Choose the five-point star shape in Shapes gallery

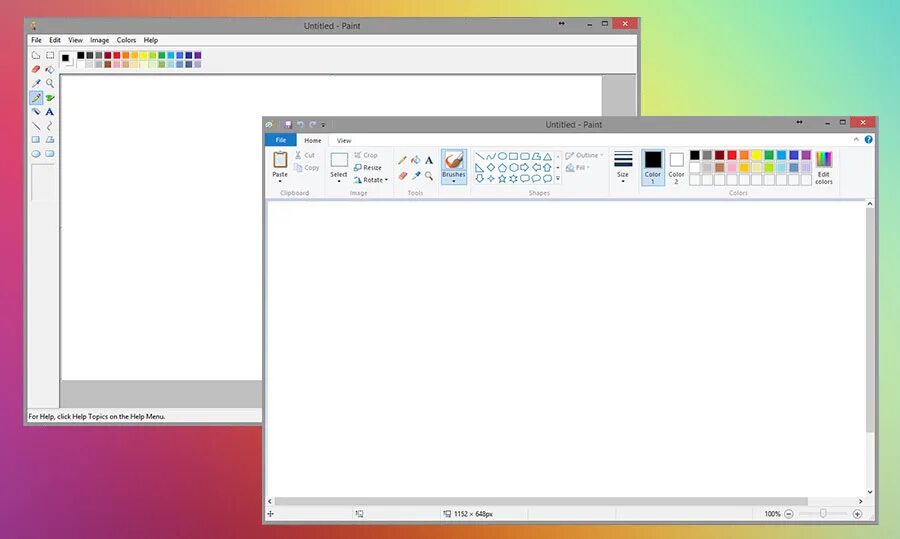502,179
